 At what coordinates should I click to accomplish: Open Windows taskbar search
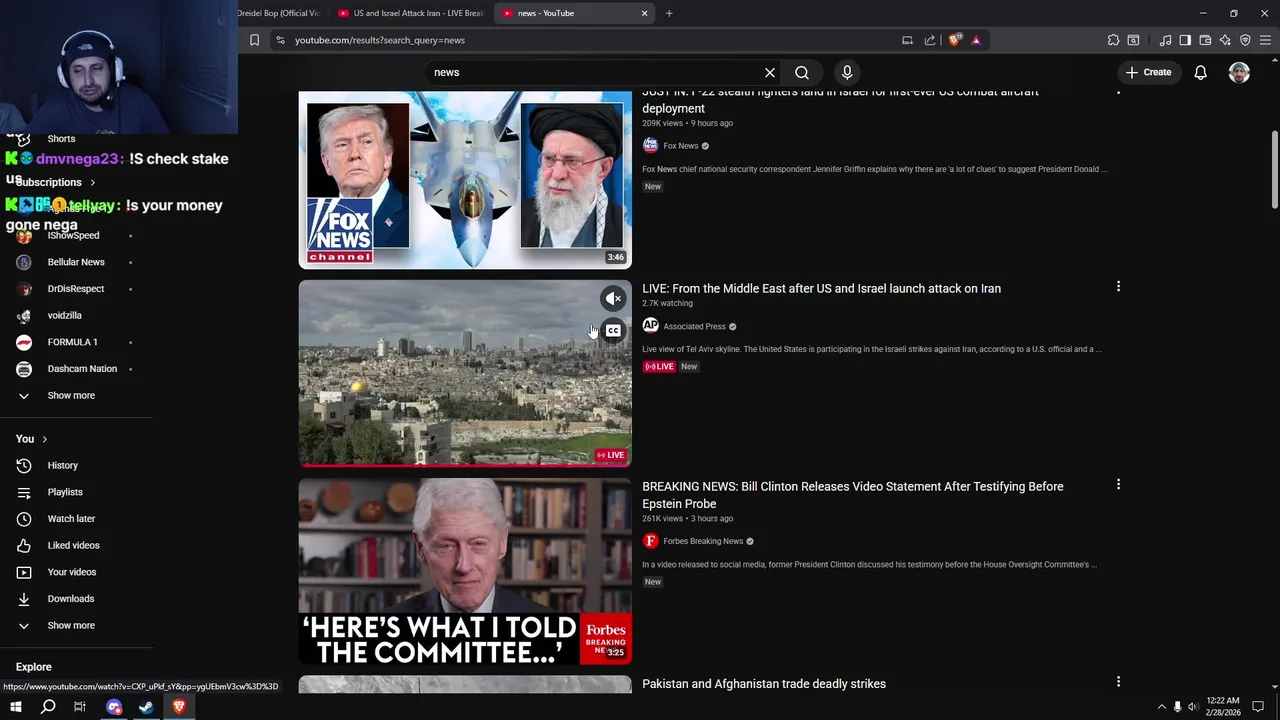pos(48,707)
